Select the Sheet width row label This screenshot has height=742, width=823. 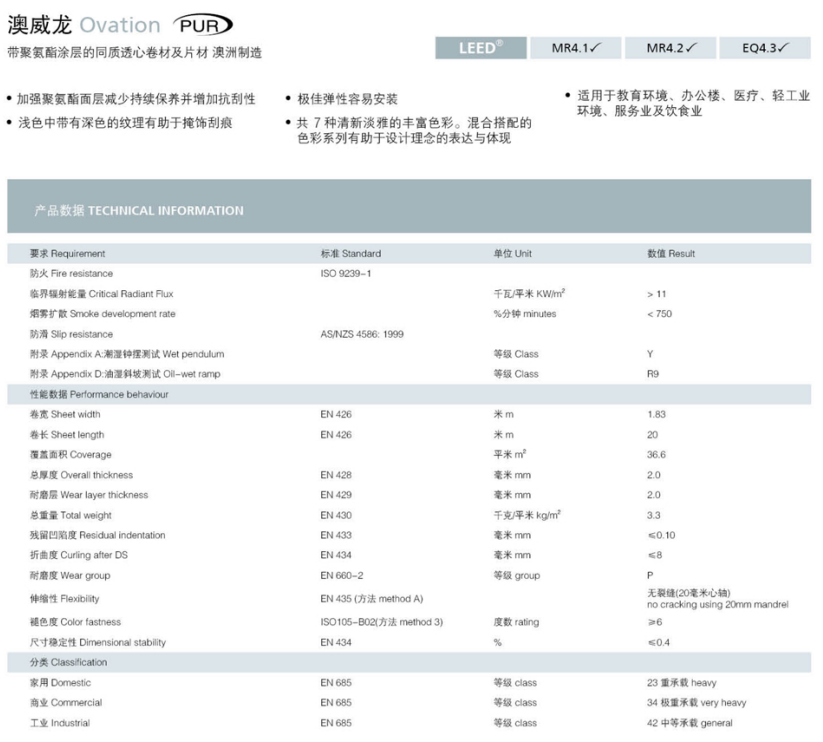[66, 415]
